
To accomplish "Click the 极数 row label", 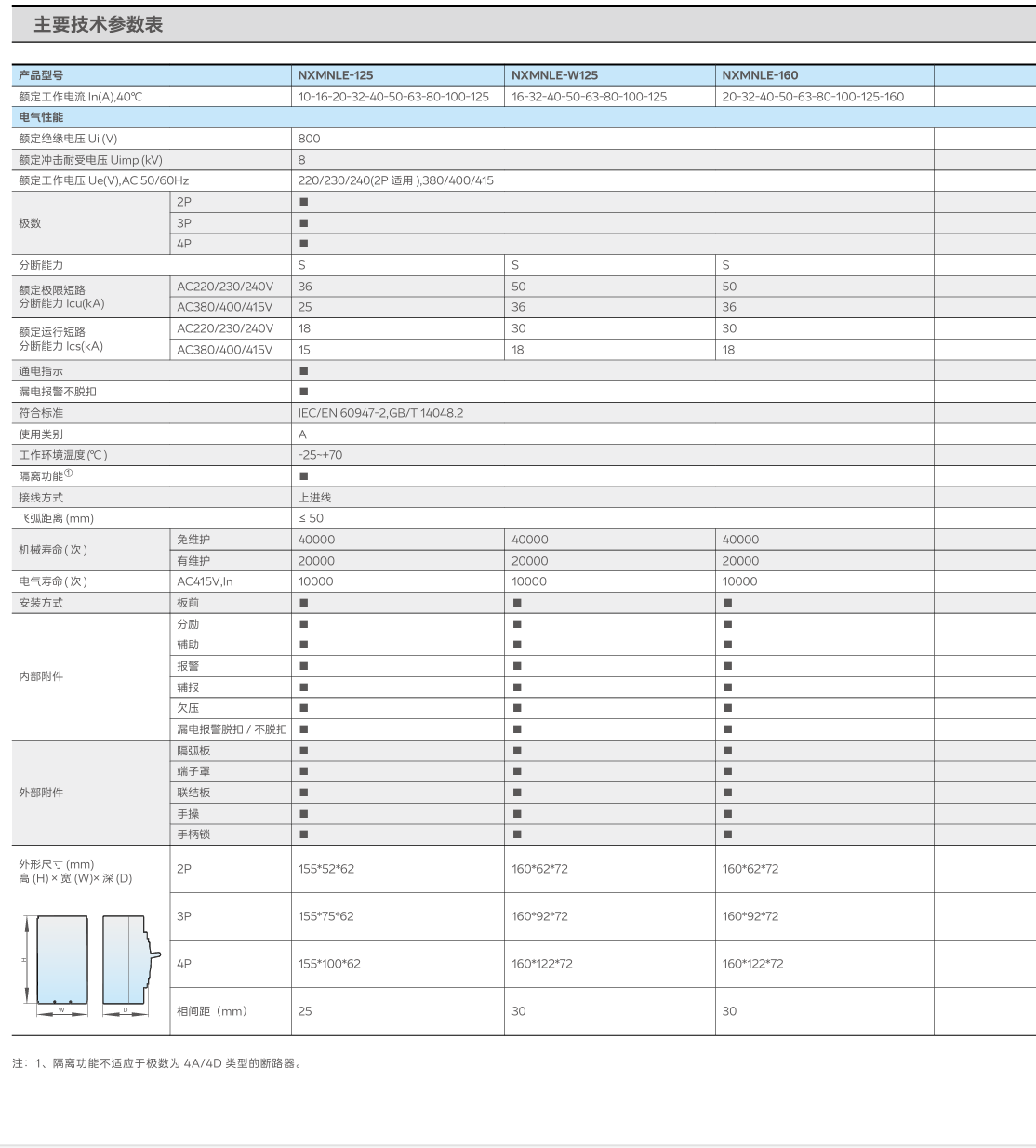I will pos(30,223).
